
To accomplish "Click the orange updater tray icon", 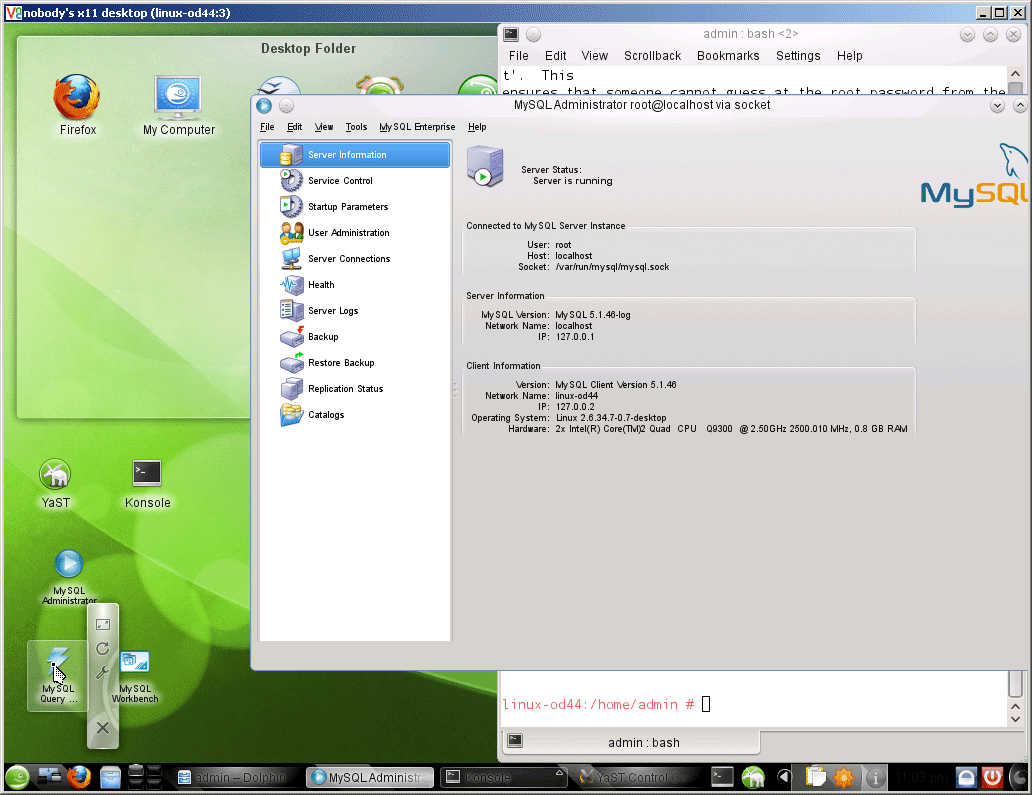I will point(844,777).
